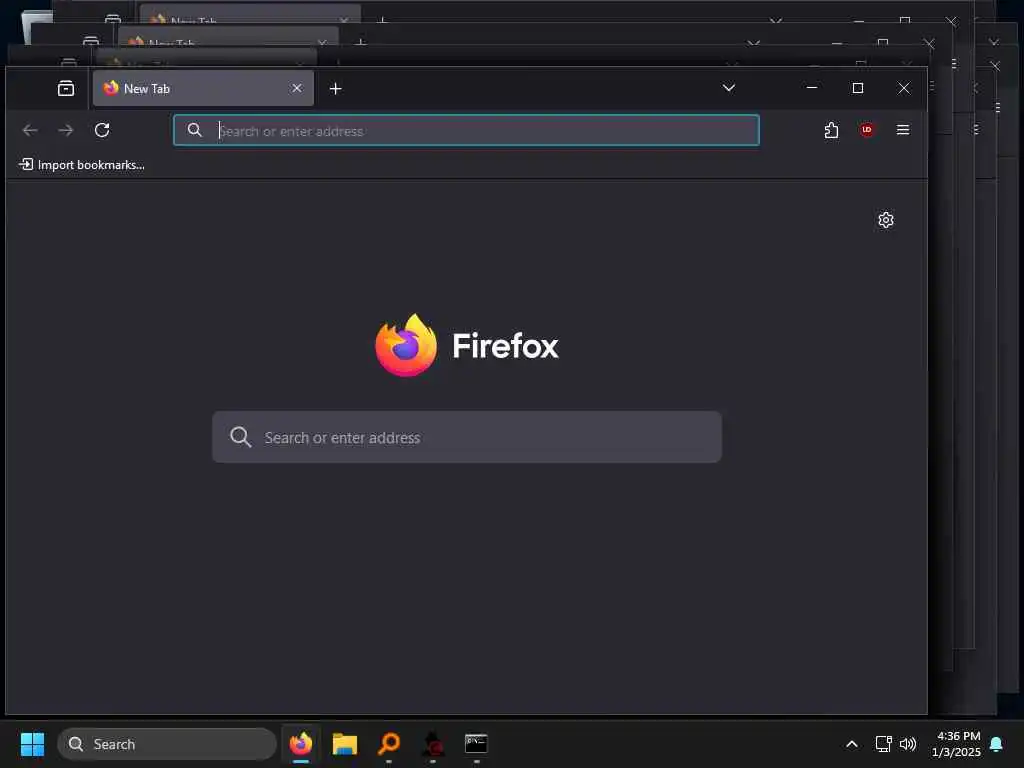This screenshot has height=768, width=1024.
Task: Maximize the front Firefox window
Action: [857, 88]
